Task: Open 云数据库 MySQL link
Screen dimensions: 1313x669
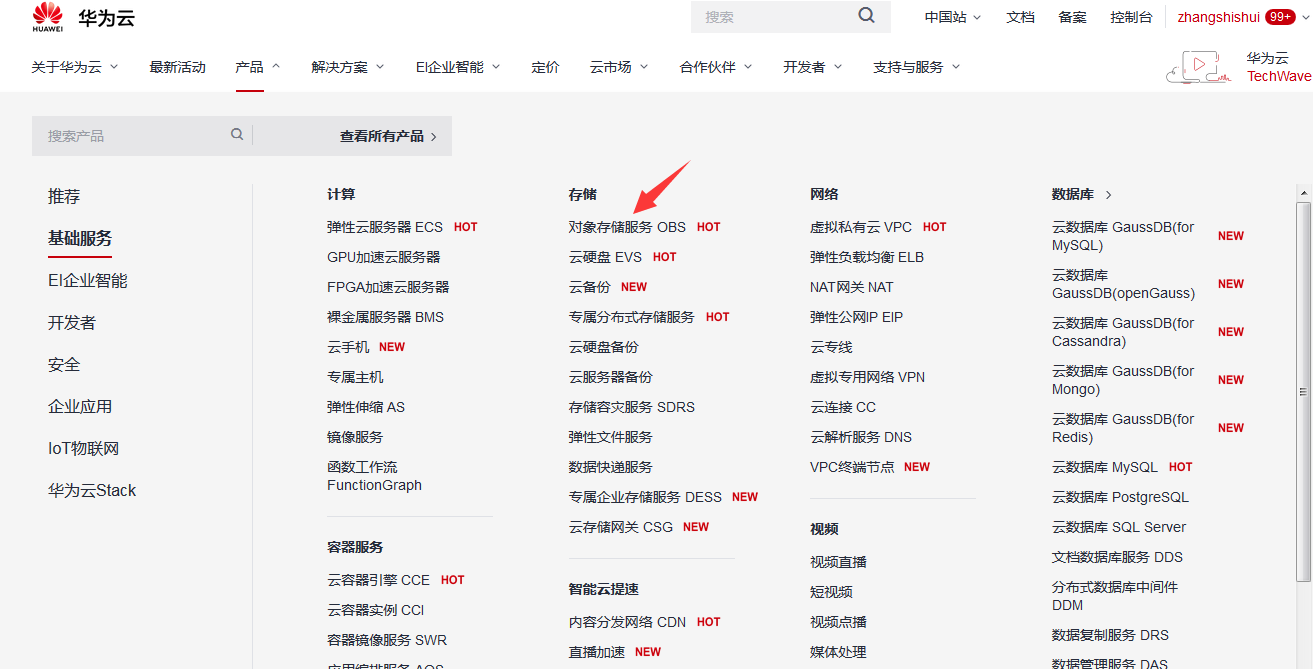Action: click(1105, 467)
